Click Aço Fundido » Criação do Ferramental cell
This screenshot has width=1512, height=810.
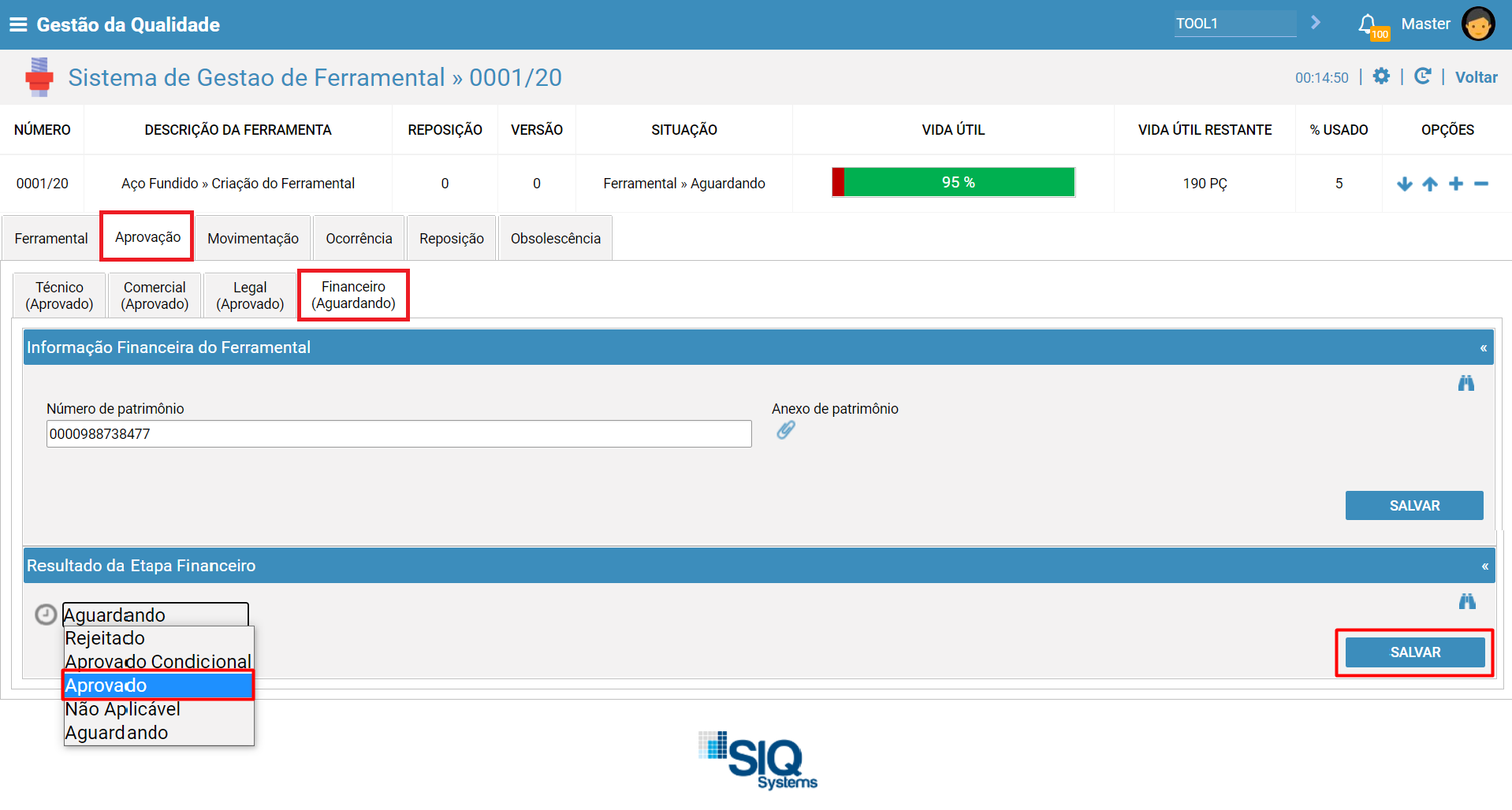(x=238, y=184)
